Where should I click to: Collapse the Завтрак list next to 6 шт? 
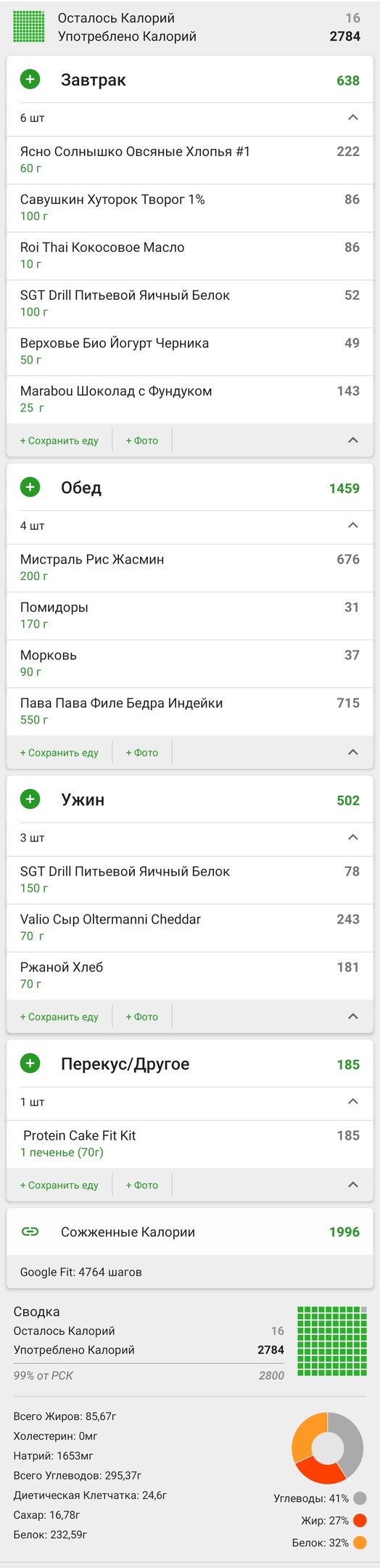tap(353, 118)
